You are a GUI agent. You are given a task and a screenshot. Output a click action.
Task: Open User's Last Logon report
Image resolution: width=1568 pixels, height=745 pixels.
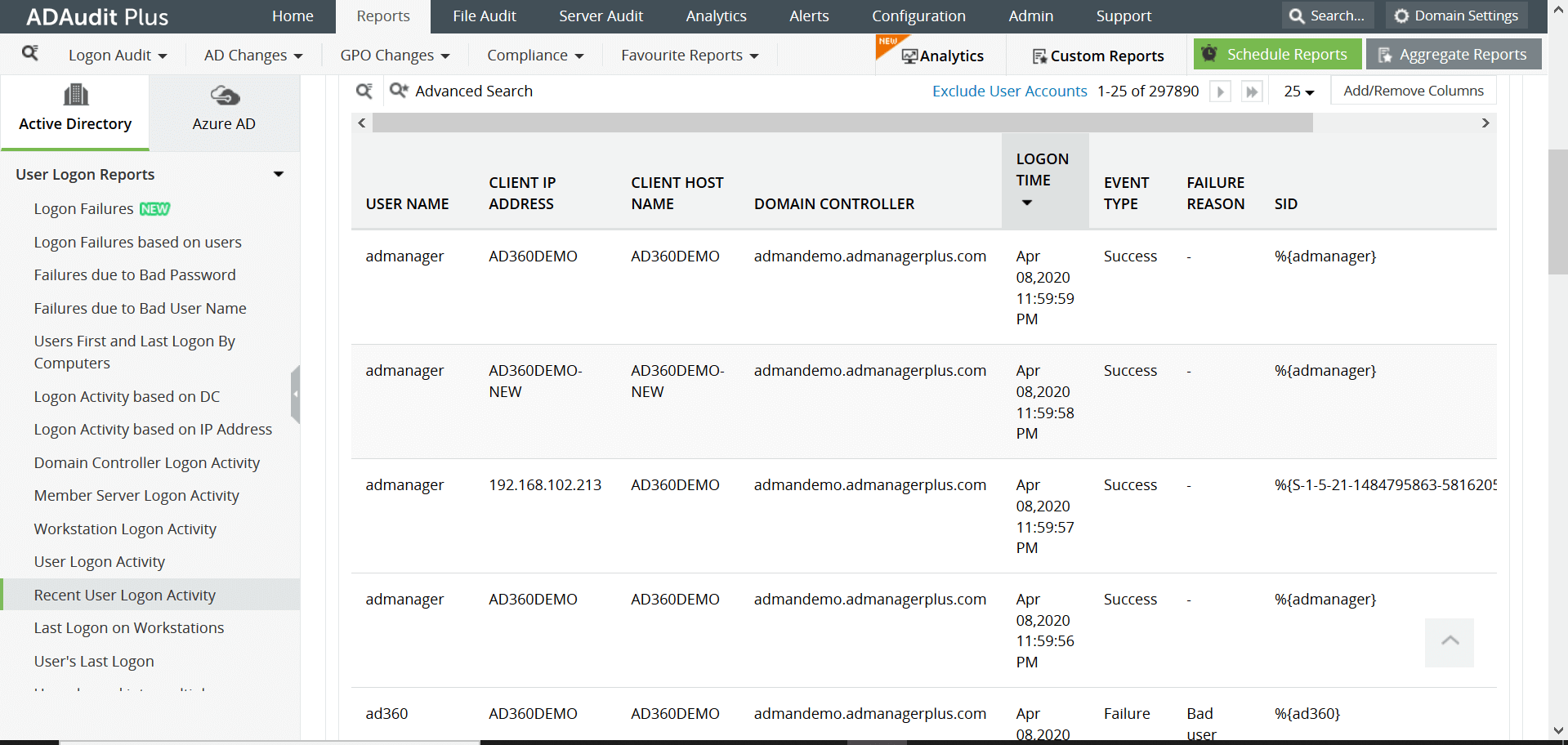click(x=94, y=662)
